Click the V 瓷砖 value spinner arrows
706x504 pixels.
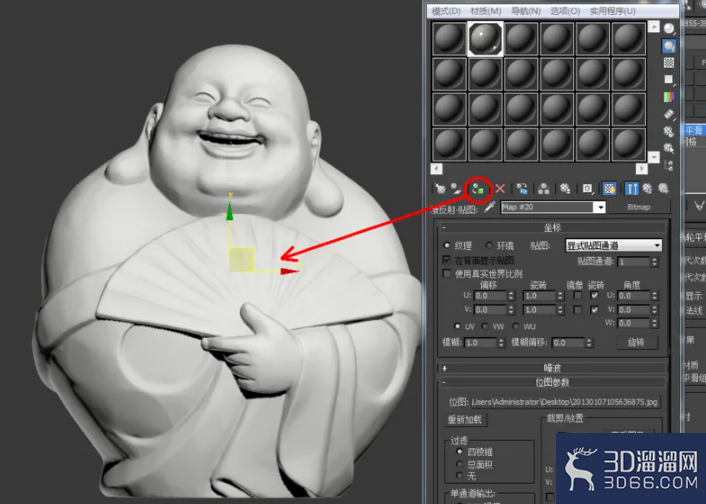click(x=560, y=310)
